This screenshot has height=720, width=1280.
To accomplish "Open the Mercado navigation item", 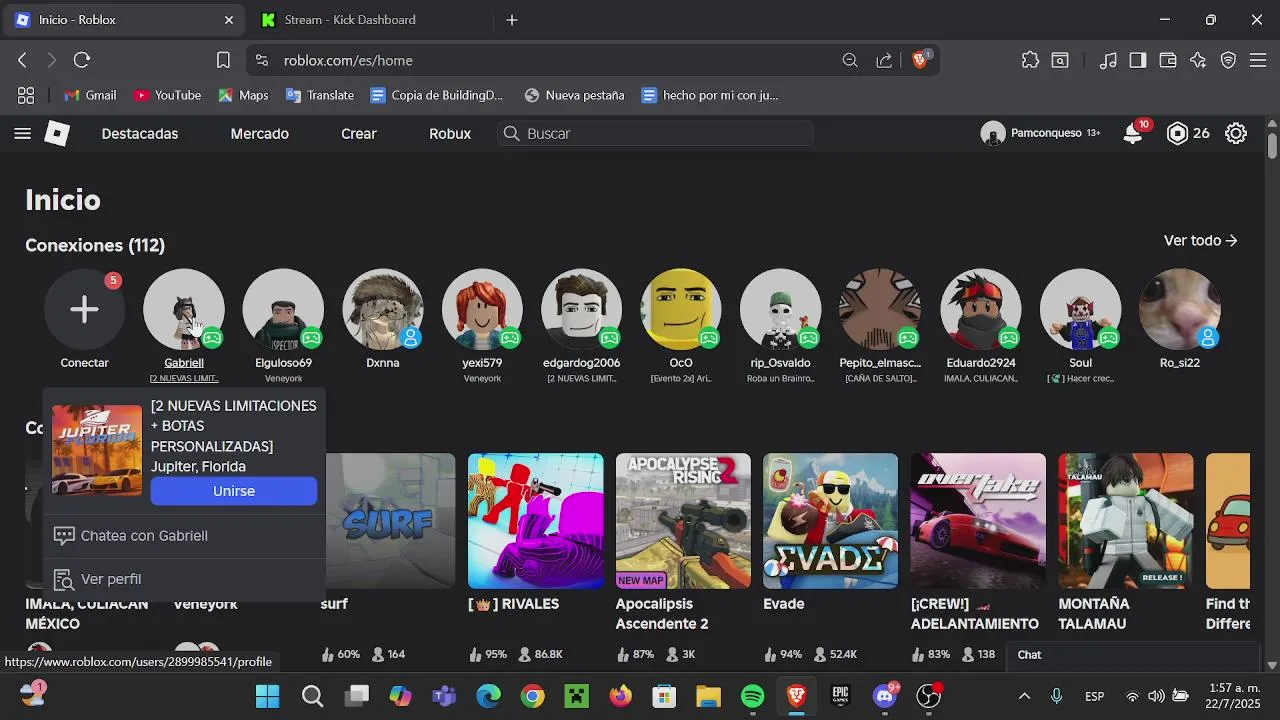I will pyautogui.click(x=259, y=133).
